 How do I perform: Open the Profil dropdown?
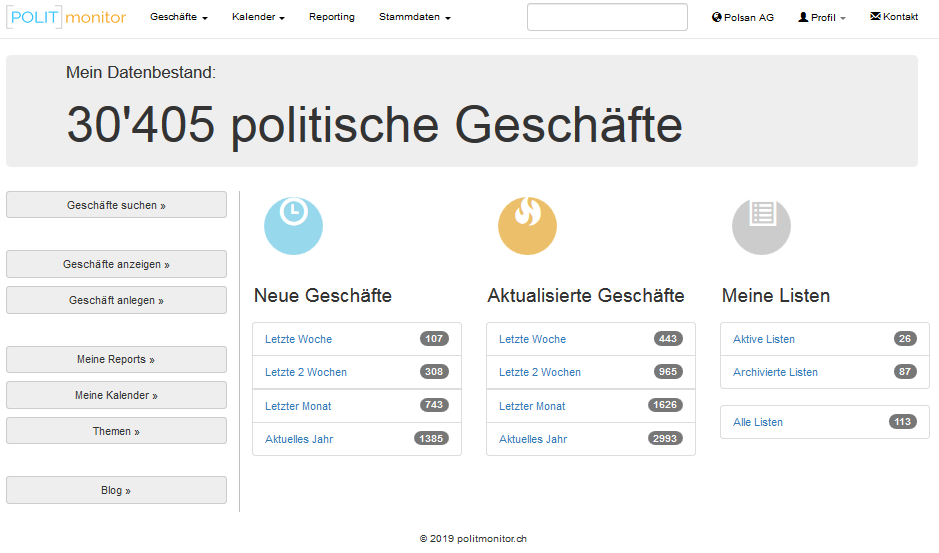click(822, 17)
